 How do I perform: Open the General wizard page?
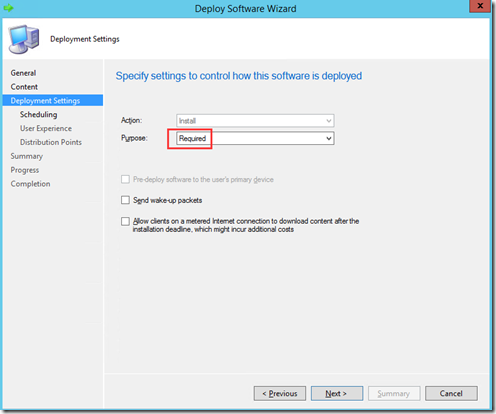(x=23, y=73)
